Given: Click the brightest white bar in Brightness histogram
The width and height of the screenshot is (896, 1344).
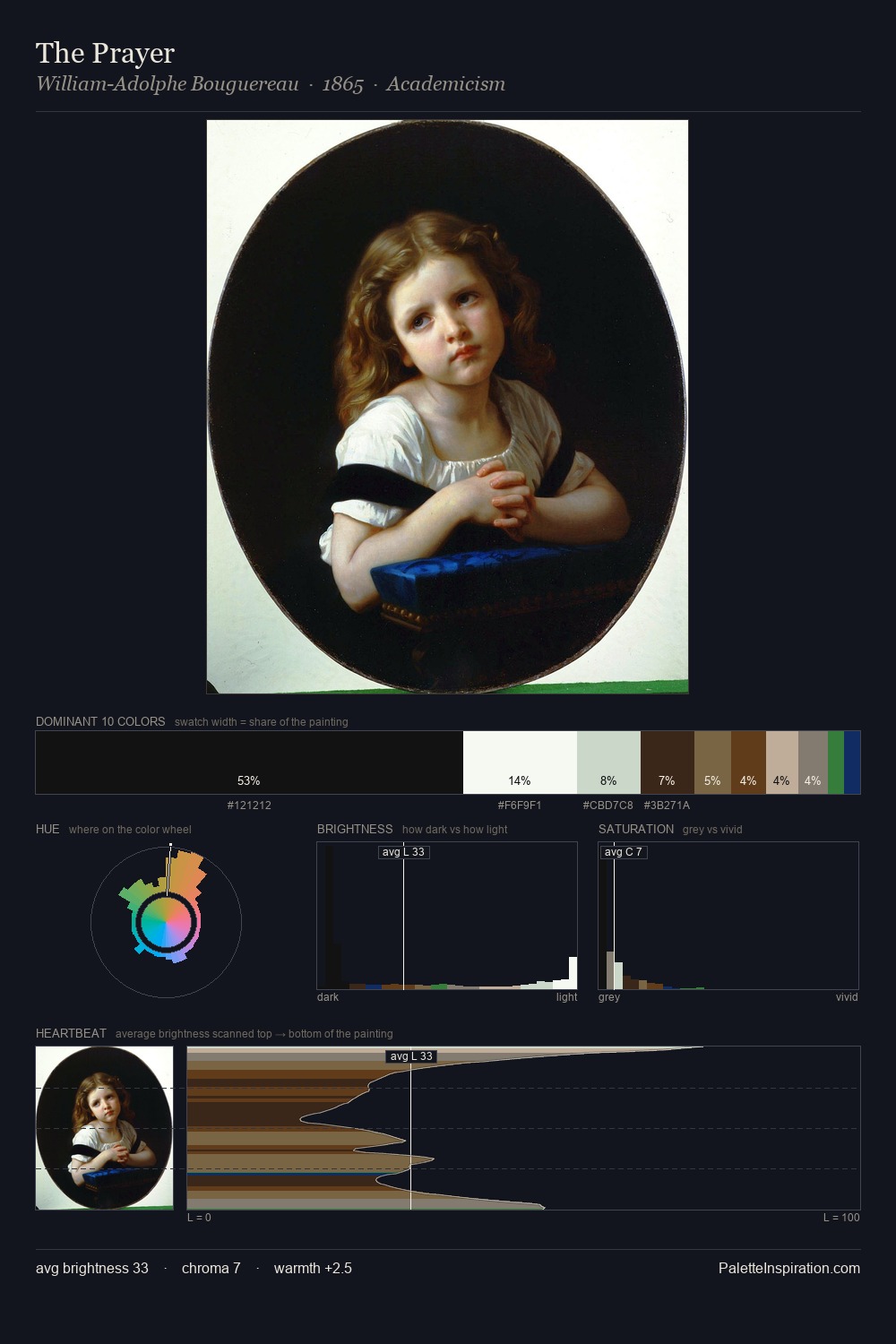Looking at the screenshot, I should coord(573,973).
